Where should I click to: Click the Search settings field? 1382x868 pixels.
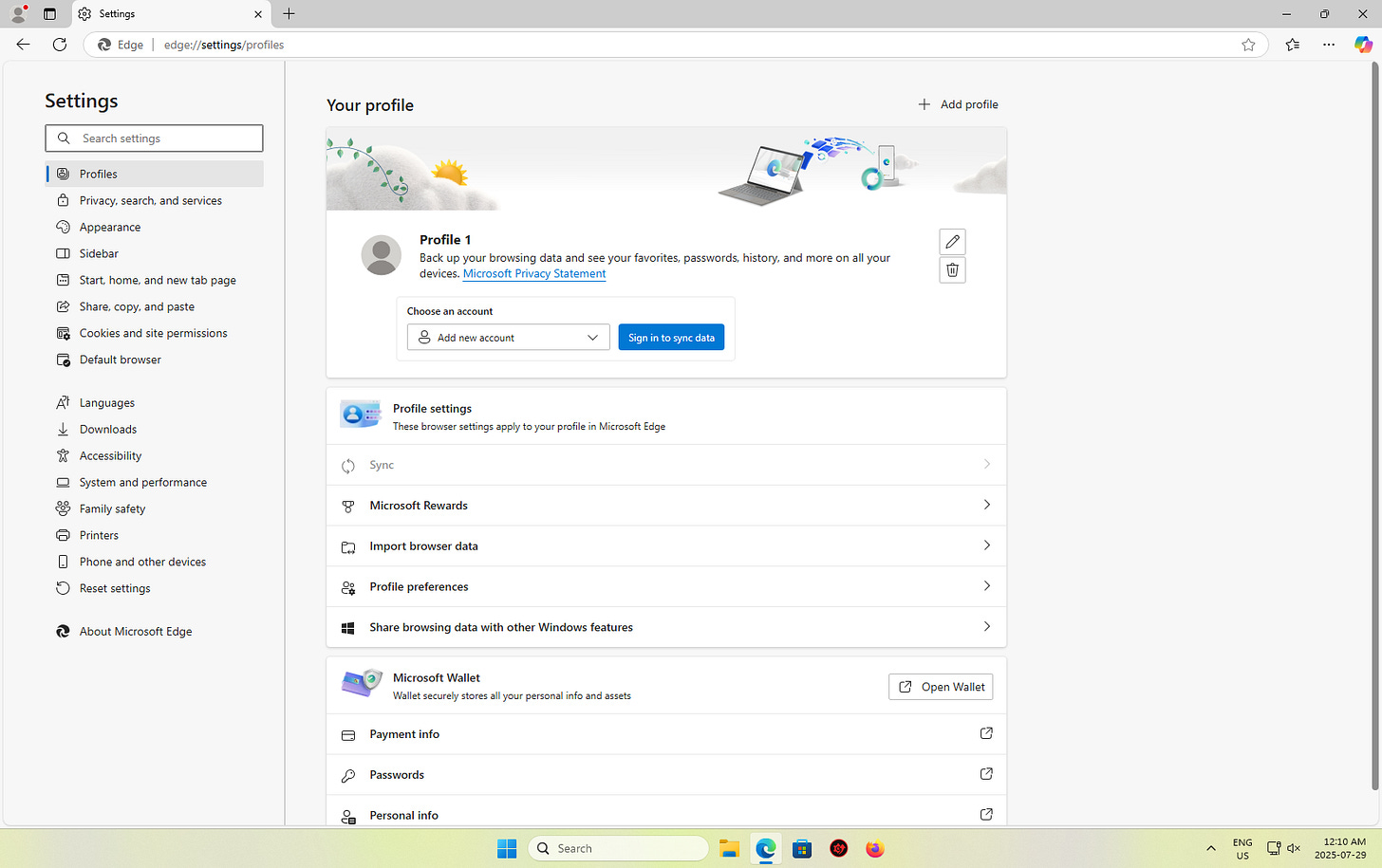154,139
